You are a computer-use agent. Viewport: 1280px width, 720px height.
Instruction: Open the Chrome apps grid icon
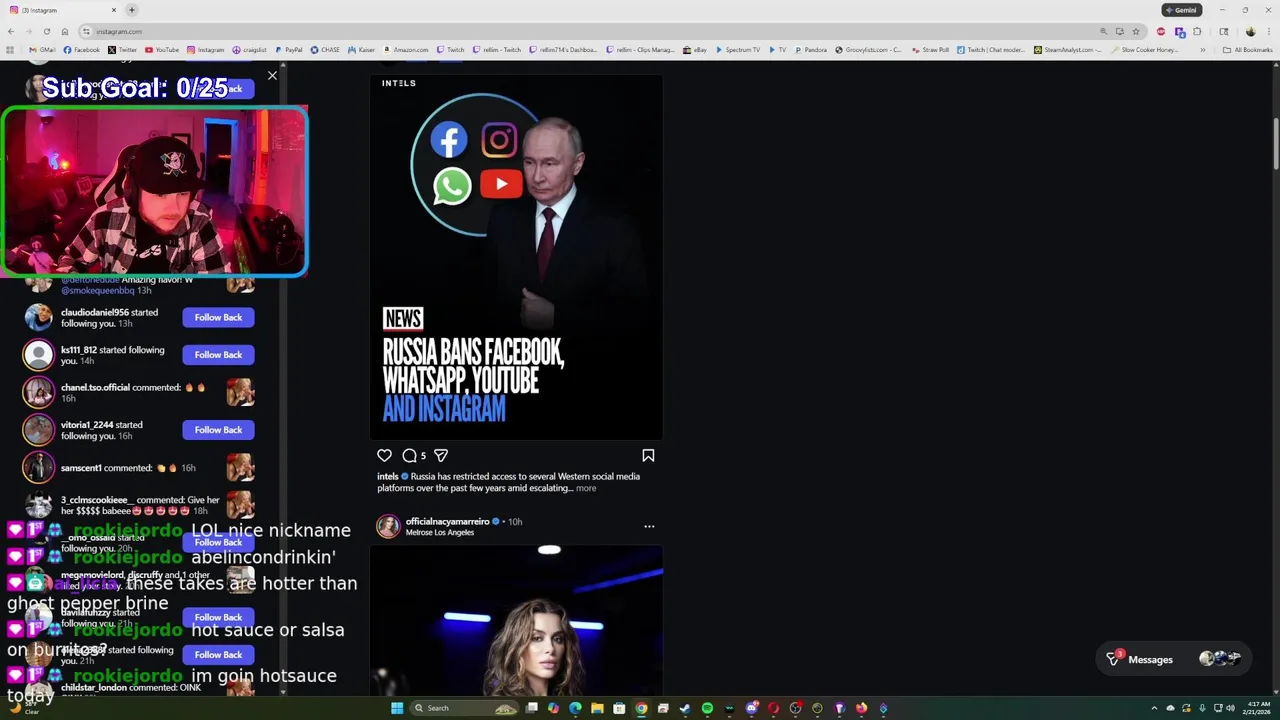tap(10, 49)
